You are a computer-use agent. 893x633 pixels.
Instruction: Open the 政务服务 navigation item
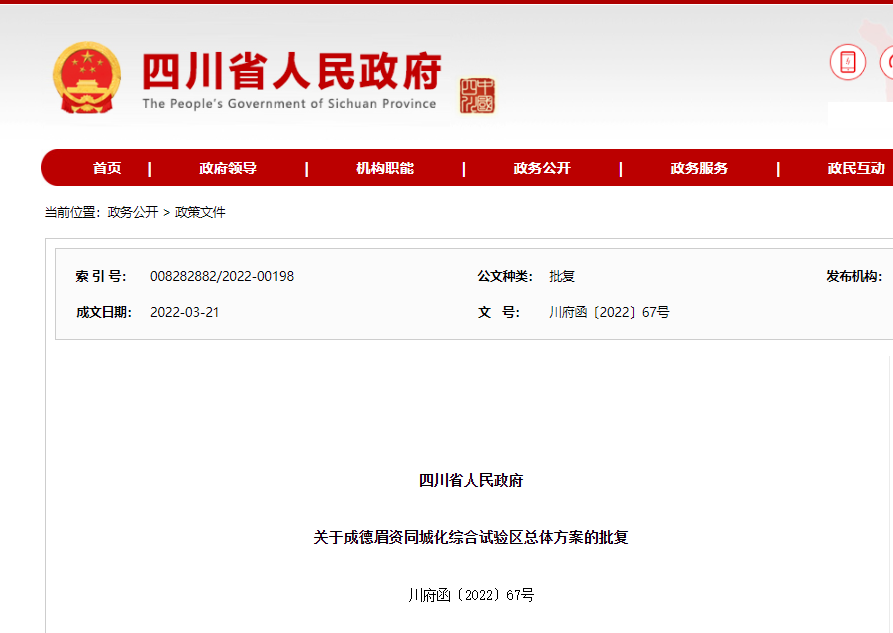click(x=699, y=168)
